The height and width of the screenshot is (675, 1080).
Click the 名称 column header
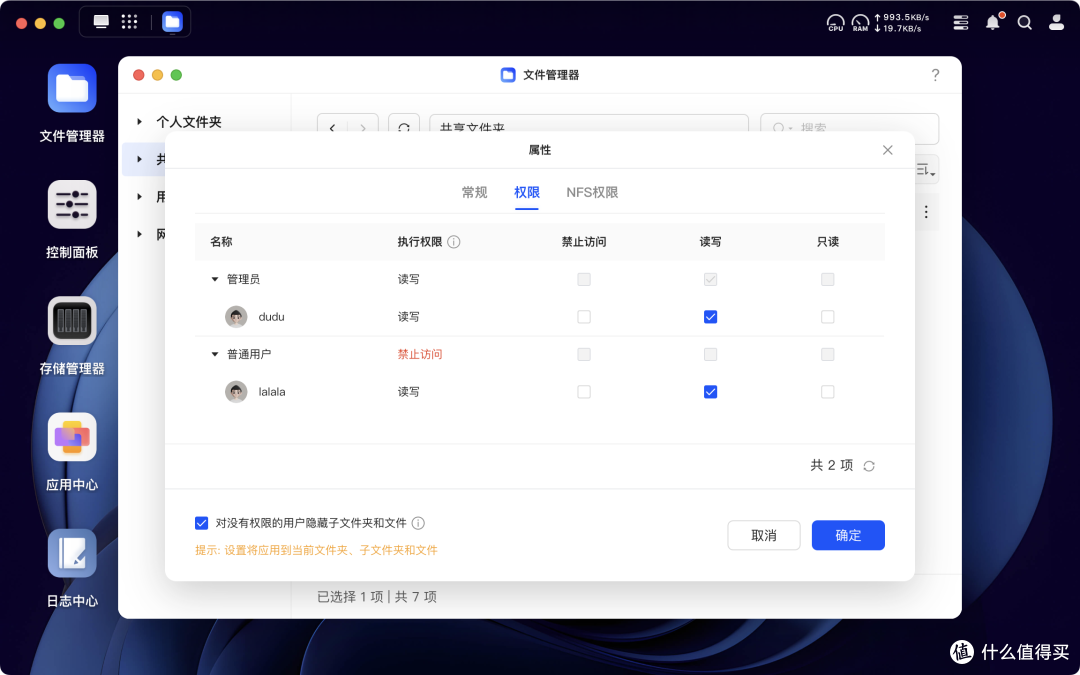pos(221,242)
